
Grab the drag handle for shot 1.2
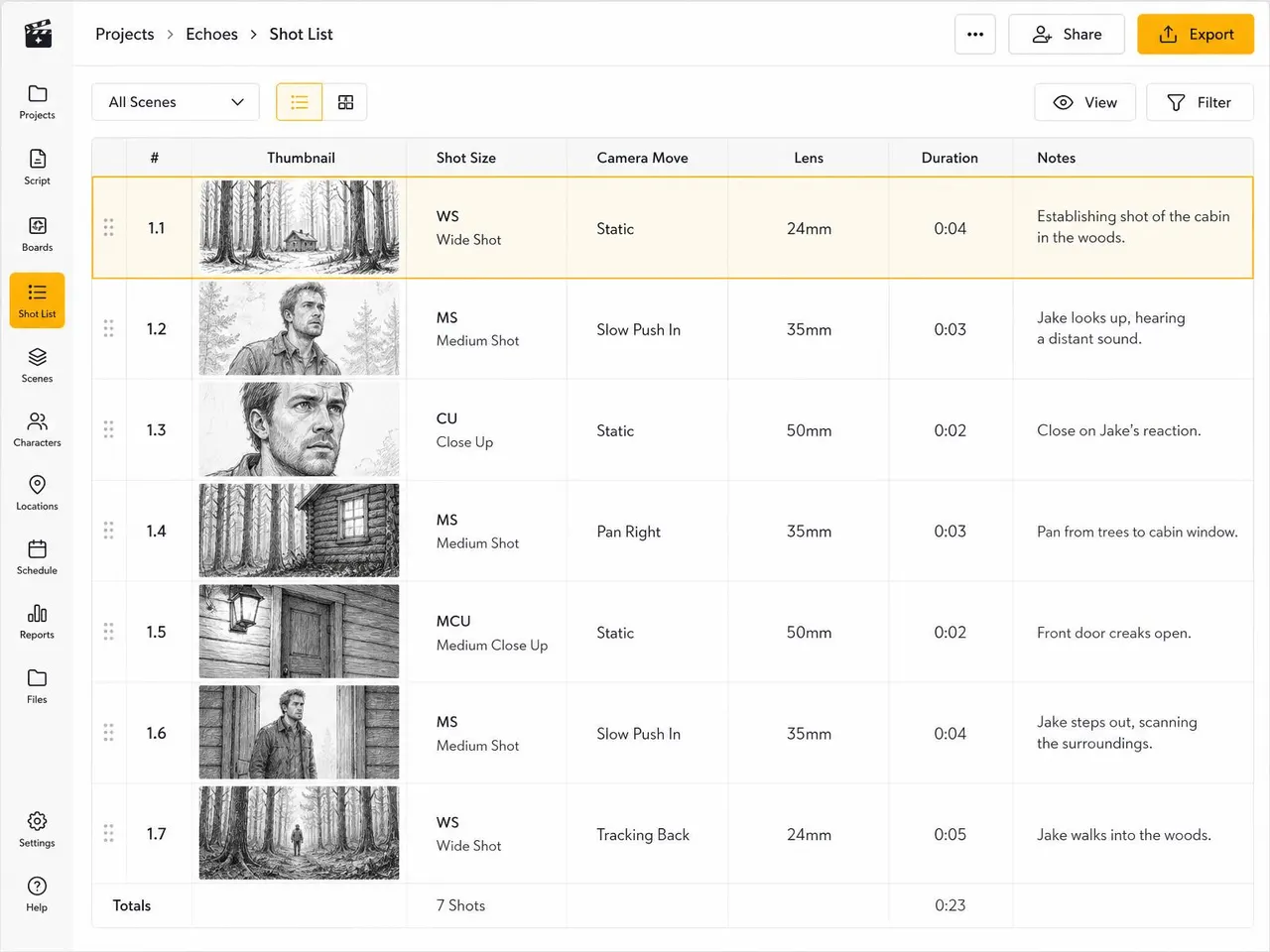tap(109, 328)
